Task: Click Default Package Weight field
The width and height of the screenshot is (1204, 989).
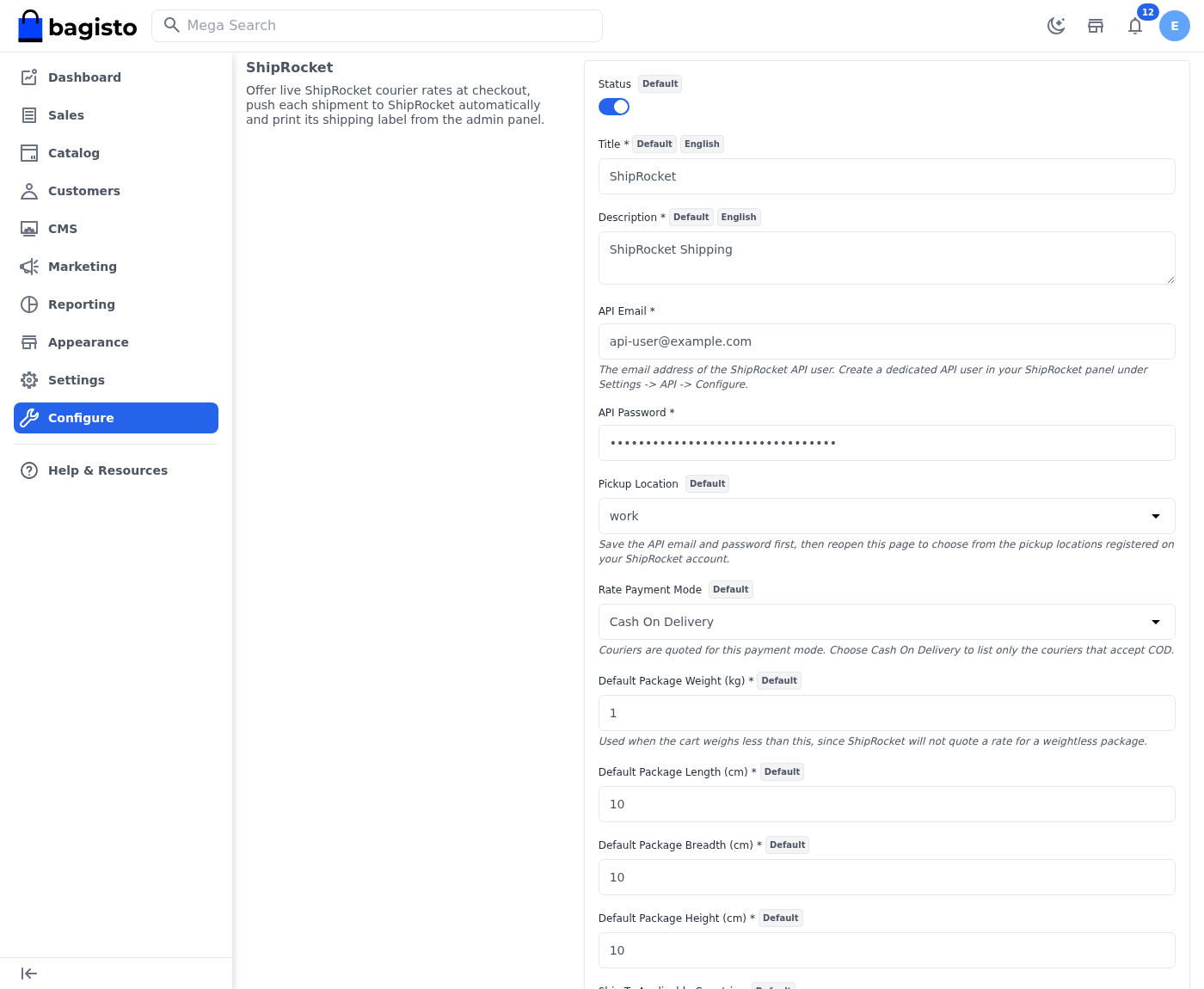Action: [887, 713]
